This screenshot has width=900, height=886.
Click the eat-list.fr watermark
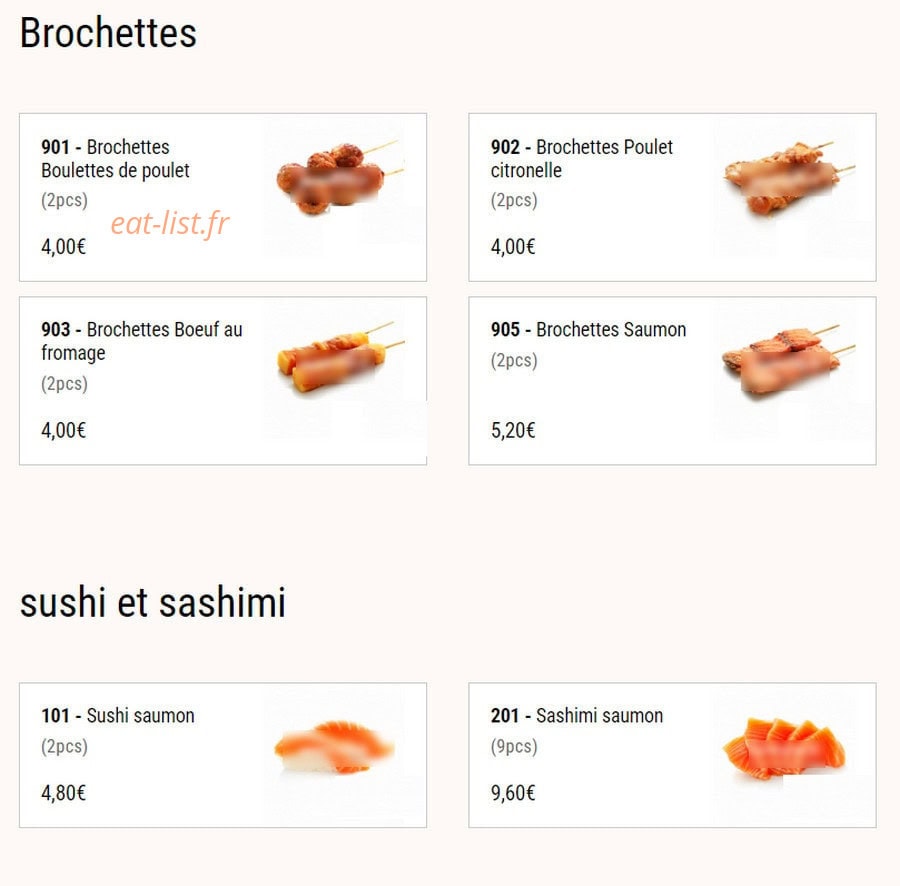[x=170, y=223]
